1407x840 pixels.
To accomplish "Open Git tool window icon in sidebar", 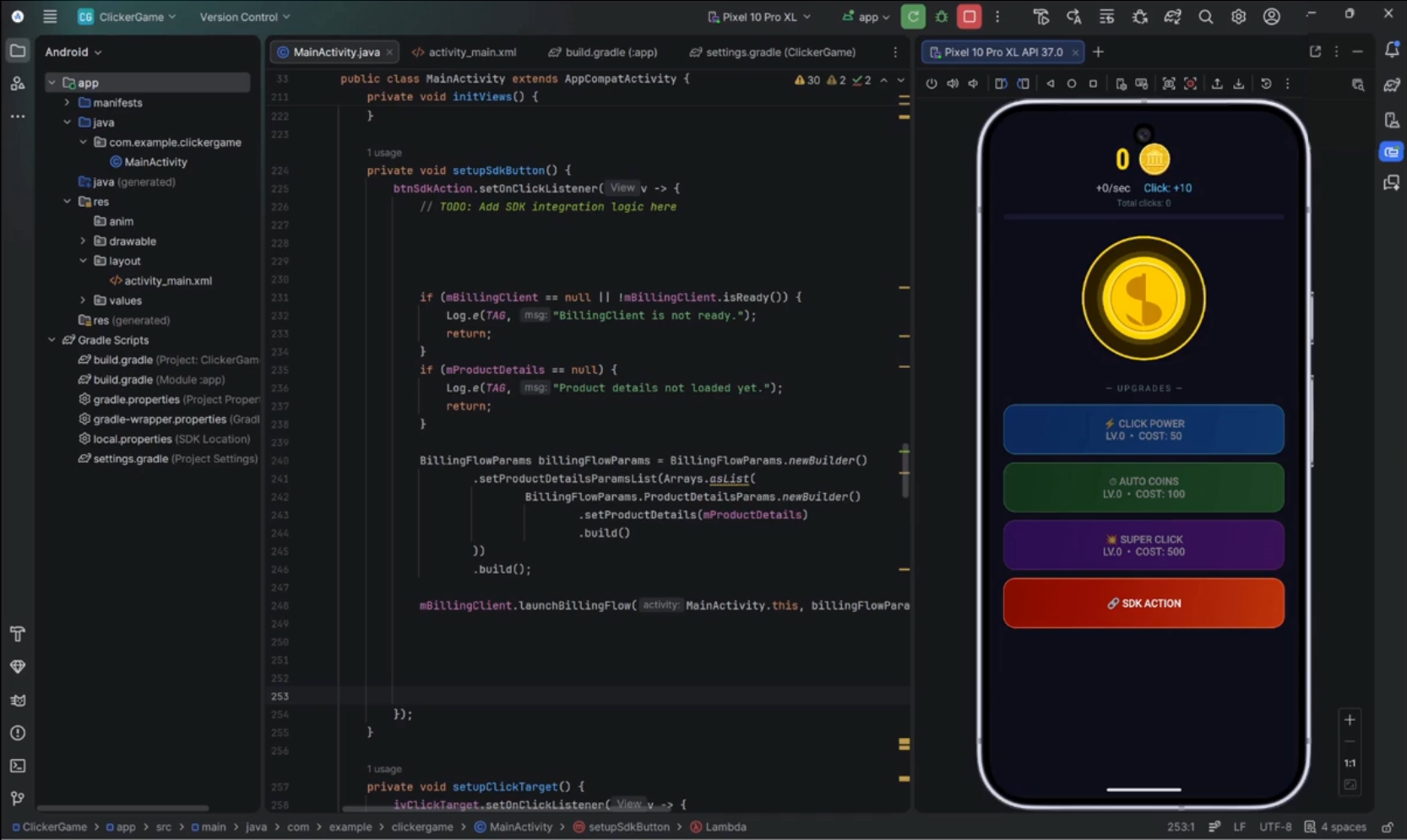I will coord(17,799).
